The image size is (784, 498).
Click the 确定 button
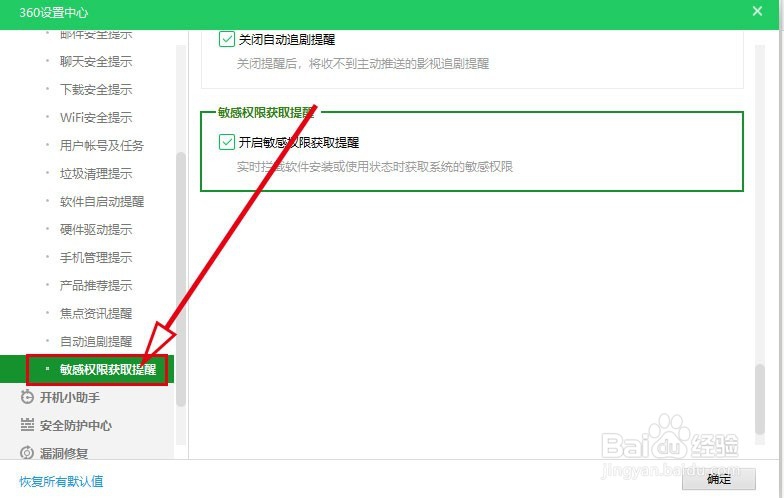718,479
